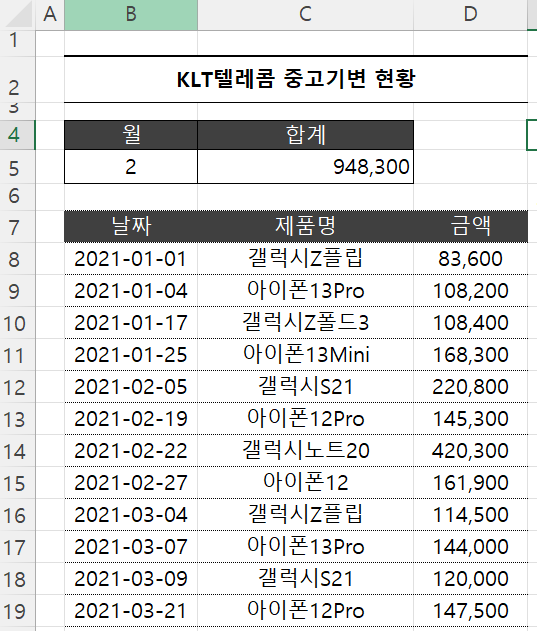Click the 합계 header cell
This screenshot has height=631, width=537.
click(x=305, y=135)
